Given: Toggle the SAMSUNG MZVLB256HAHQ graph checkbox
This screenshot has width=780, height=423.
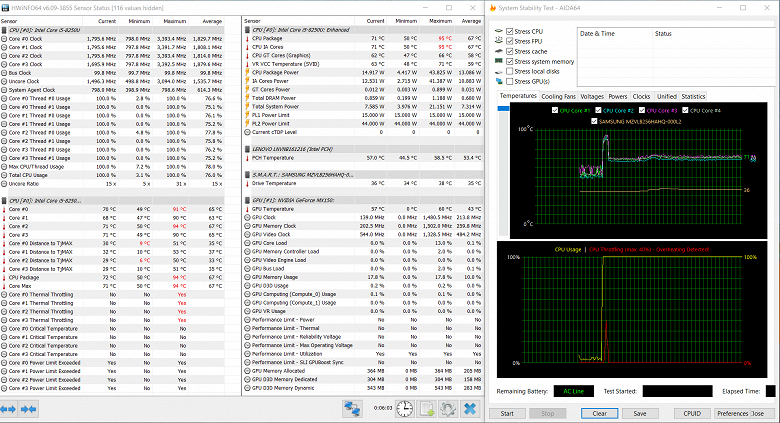Looking at the screenshot, I should pos(594,121).
